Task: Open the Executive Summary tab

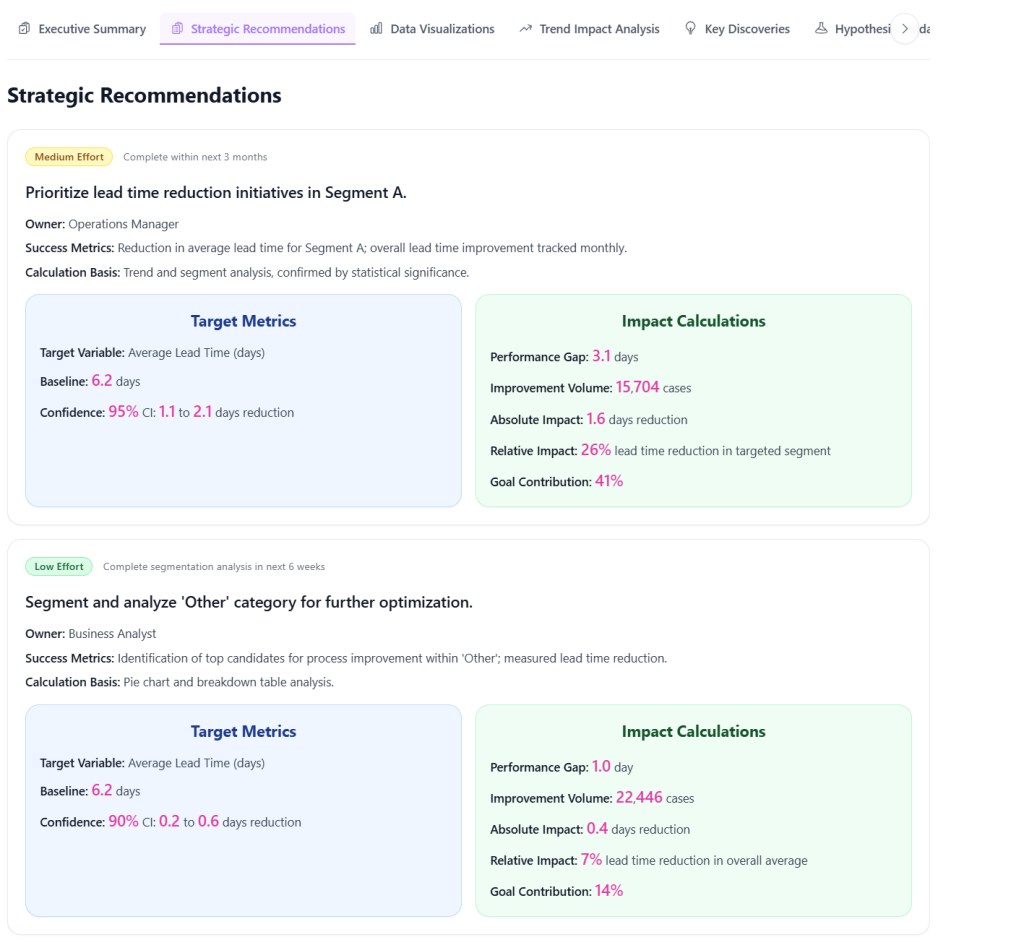Action: [82, 29]
